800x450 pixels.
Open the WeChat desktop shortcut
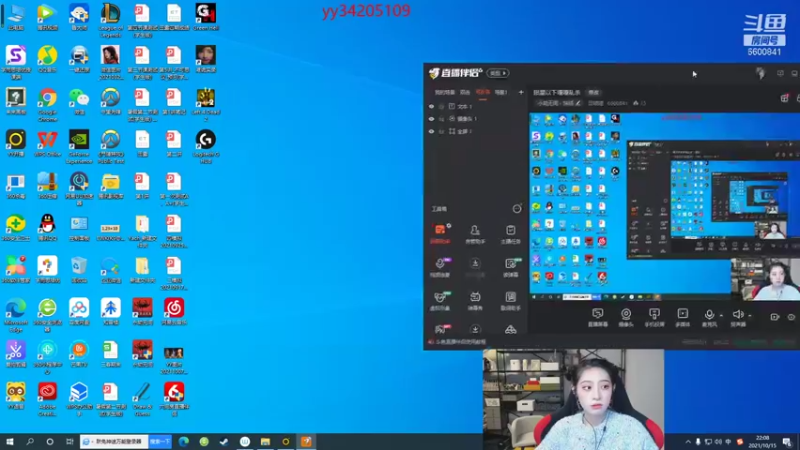79,101
